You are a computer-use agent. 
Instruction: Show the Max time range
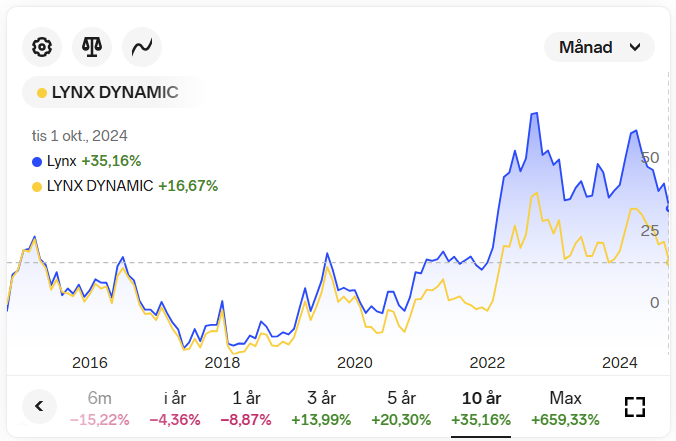pos(565,407)
